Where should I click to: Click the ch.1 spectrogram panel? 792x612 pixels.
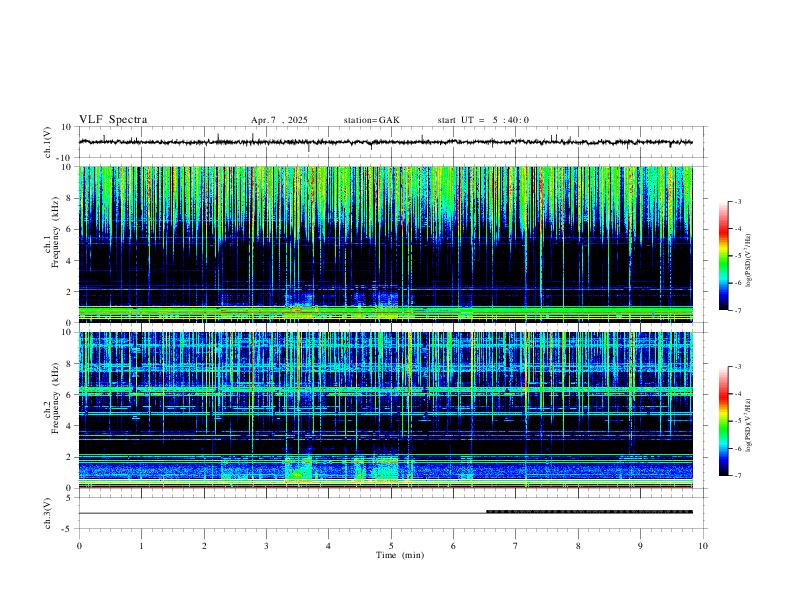(385, 244)
